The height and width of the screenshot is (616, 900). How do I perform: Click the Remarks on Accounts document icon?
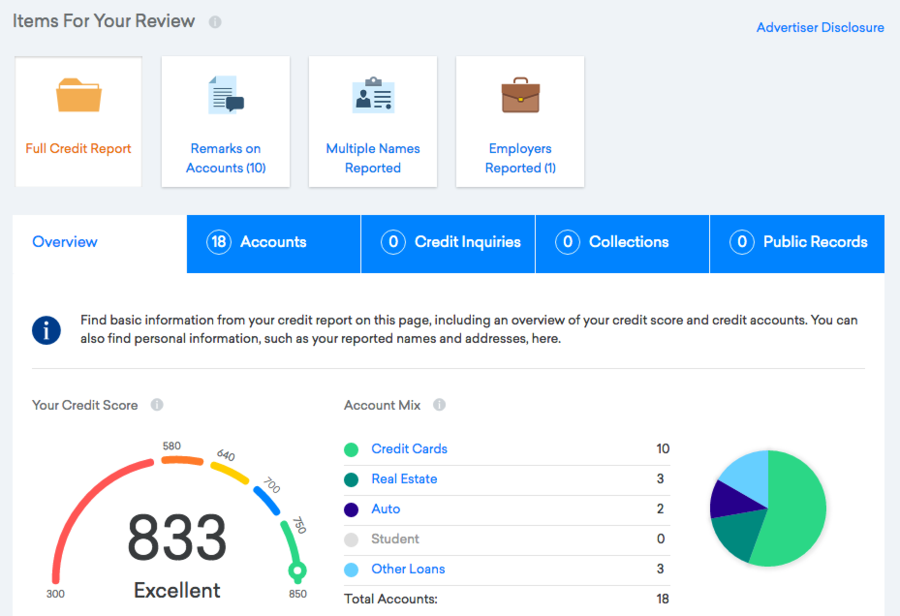[225, 95]
